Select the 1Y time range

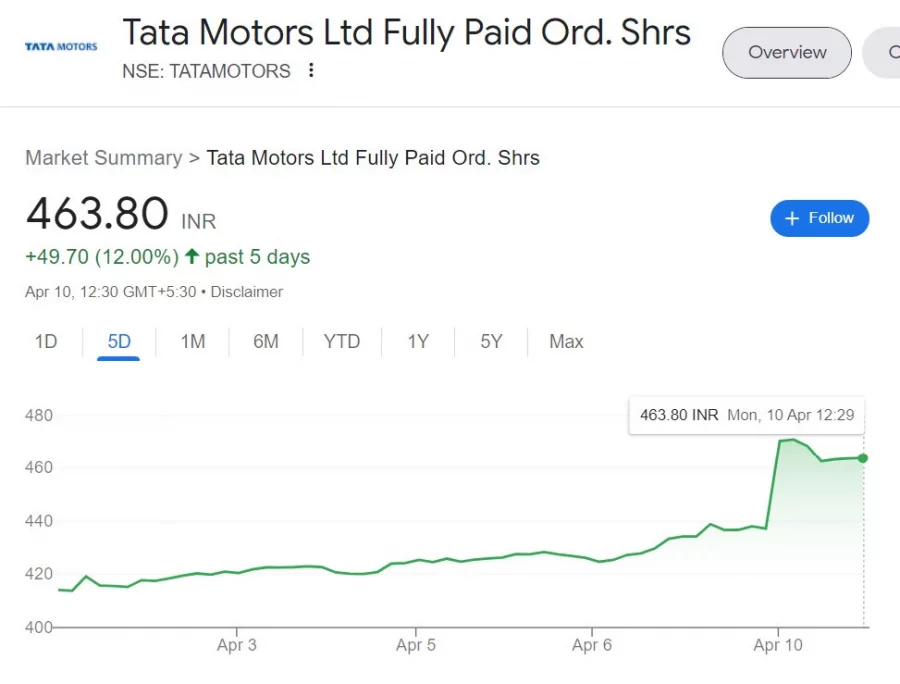[x=417, y=341]
